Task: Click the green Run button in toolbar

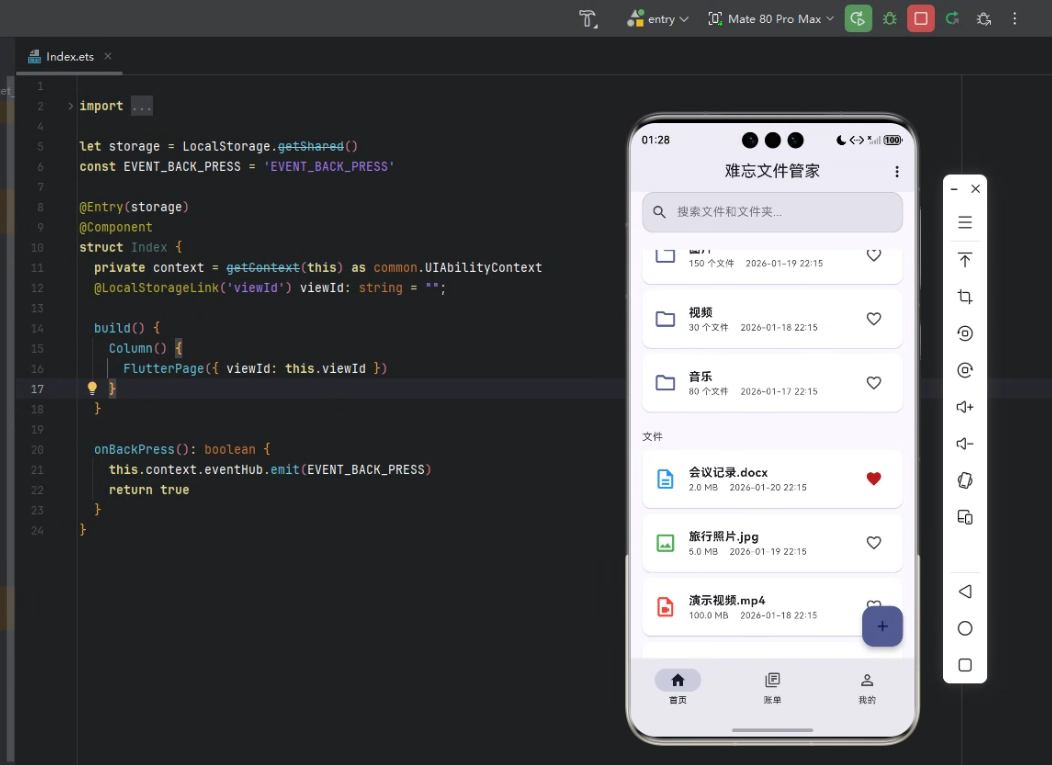Action: pos(858,19)
